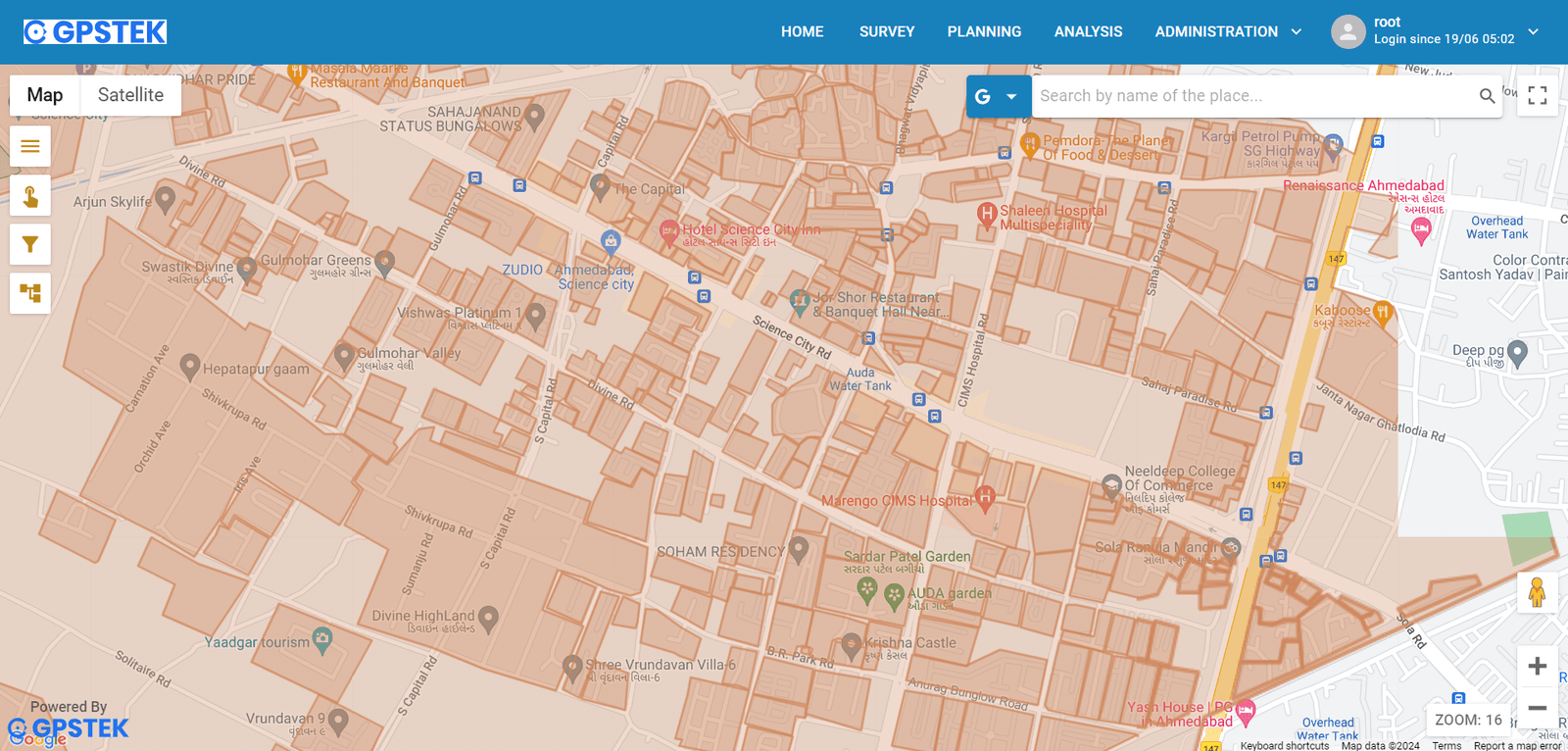Click Gulmohar Valley location pin

point(343,355)
